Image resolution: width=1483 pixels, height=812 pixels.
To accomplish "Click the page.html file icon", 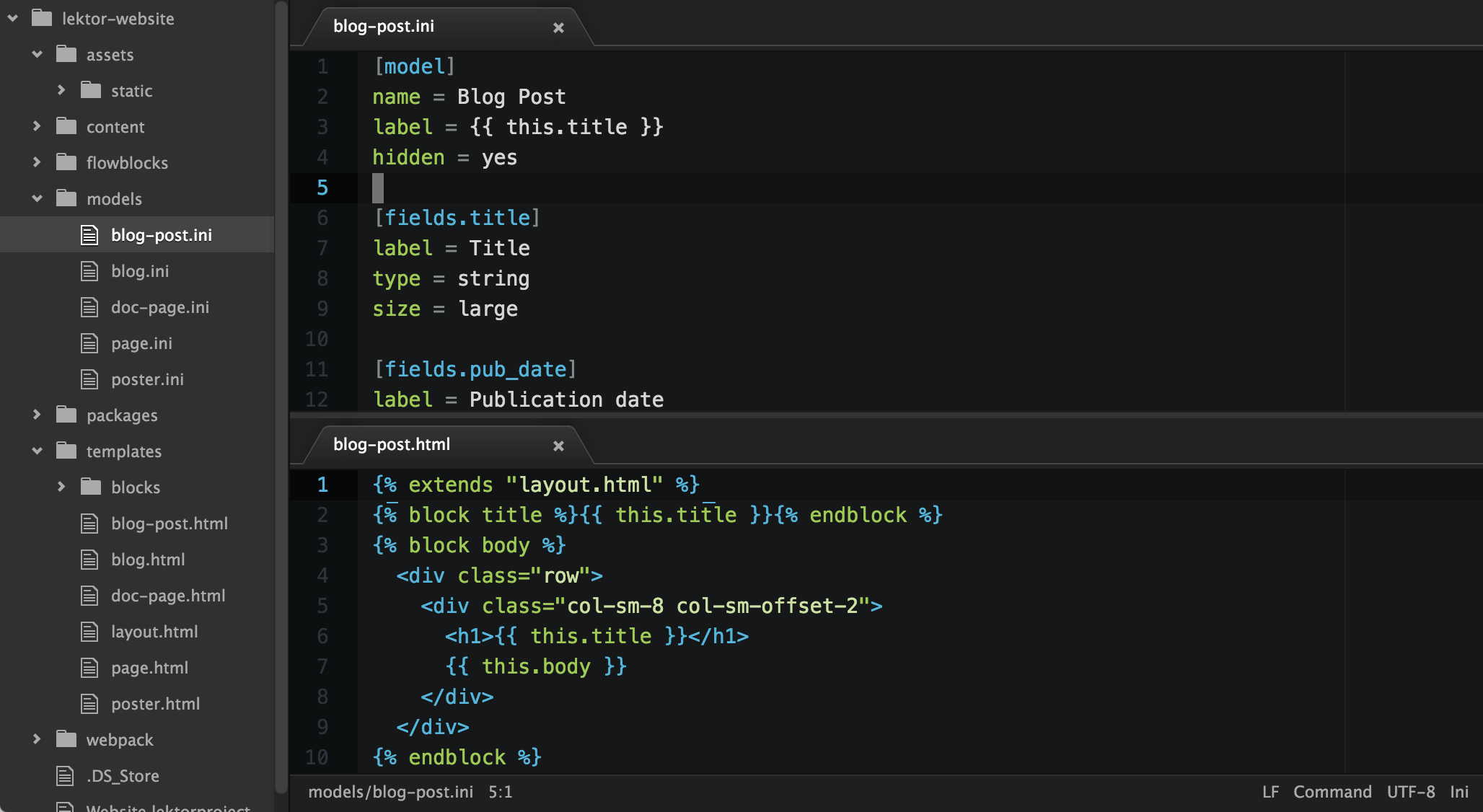I will 89,668.
